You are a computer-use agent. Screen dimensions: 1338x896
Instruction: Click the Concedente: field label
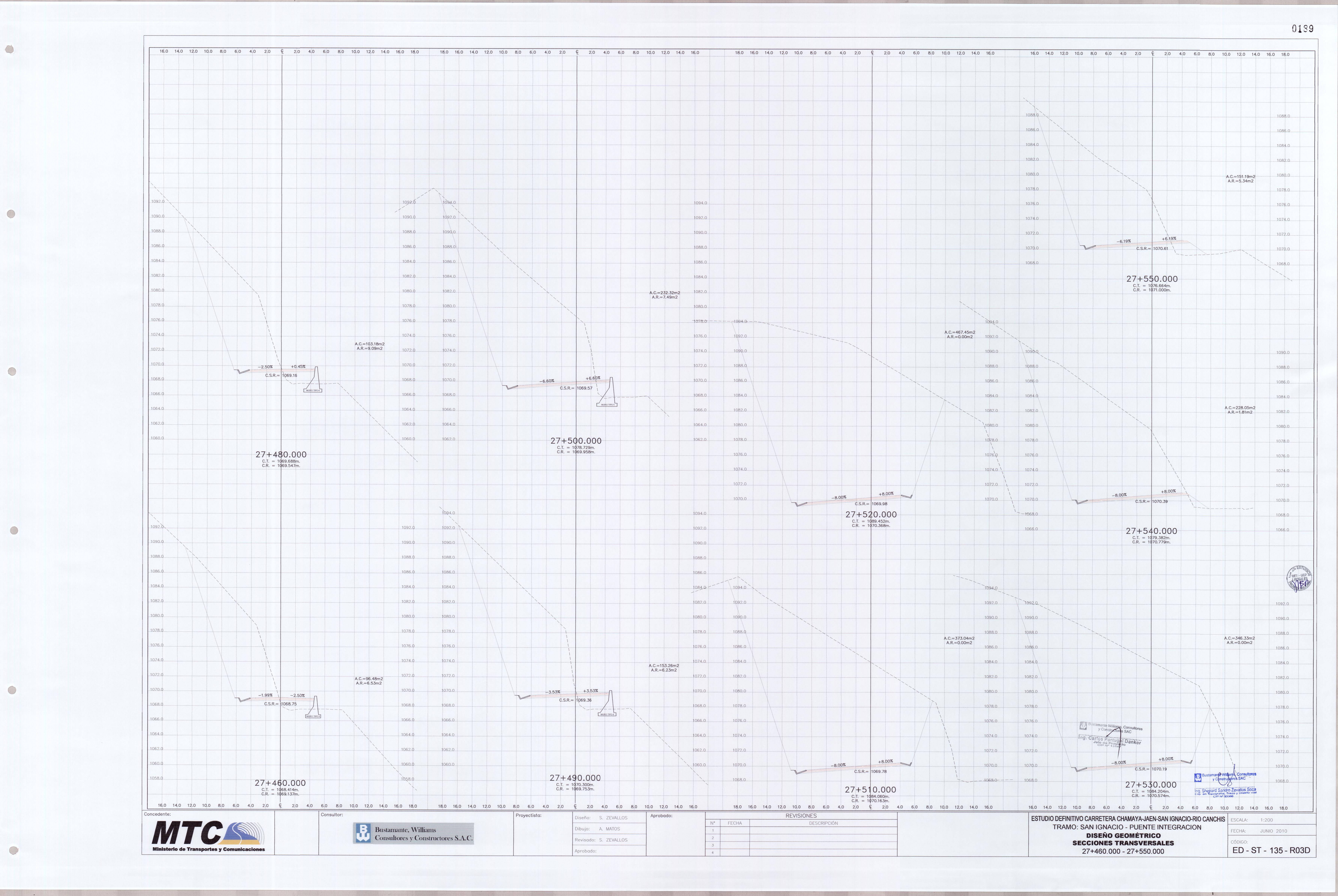coord(157,814)
